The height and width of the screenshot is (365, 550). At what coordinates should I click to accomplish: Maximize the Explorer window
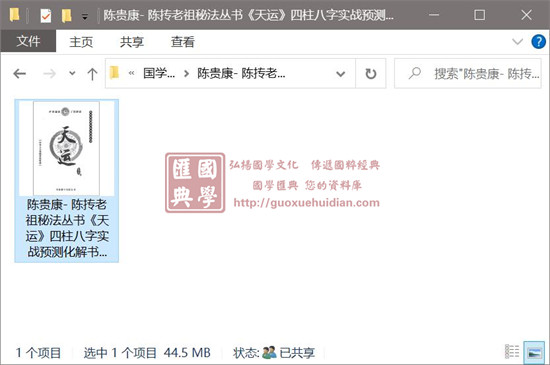tap(479, 15)
